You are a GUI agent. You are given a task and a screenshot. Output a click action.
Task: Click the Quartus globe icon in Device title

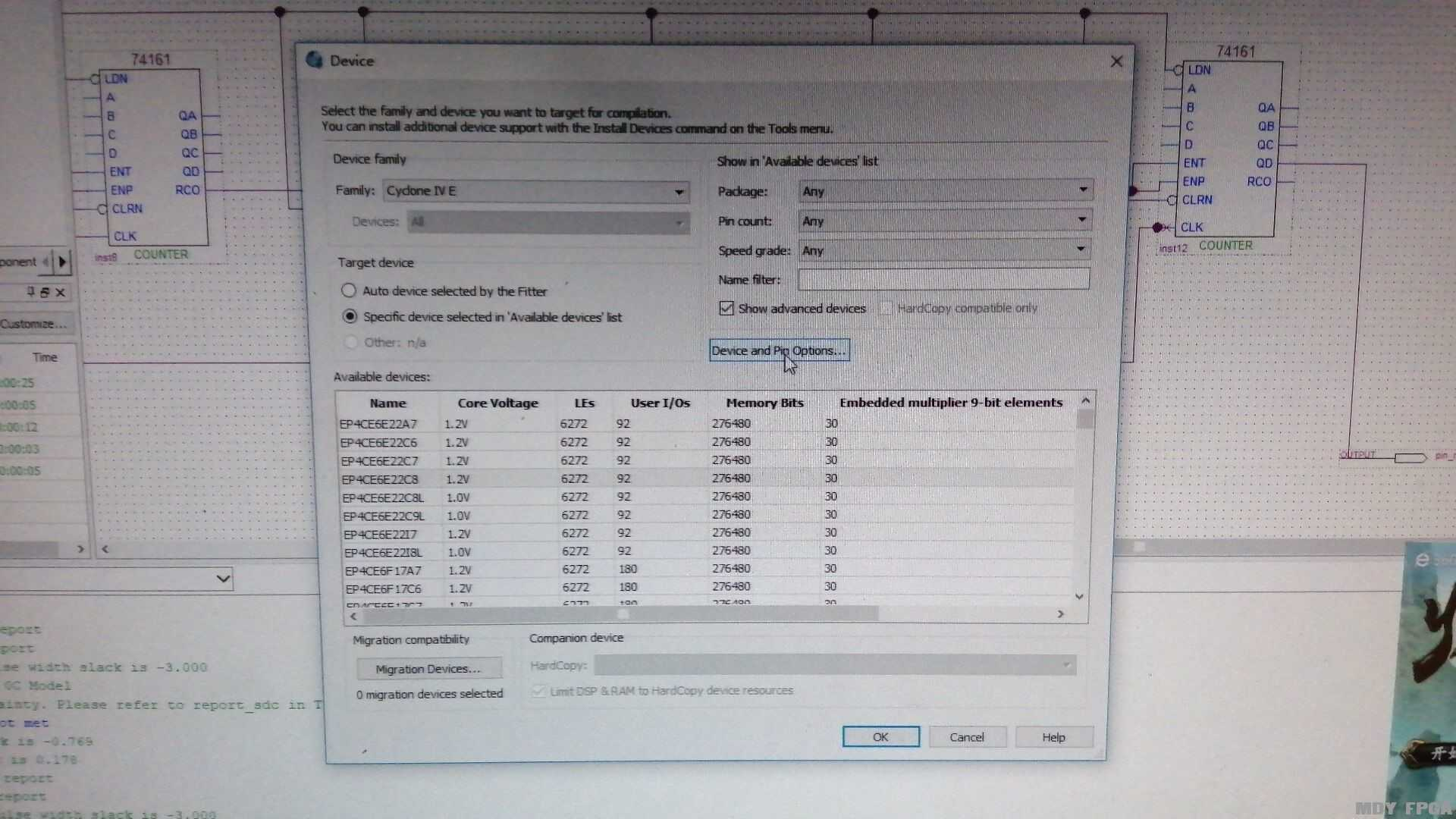[x=315, y=60]
